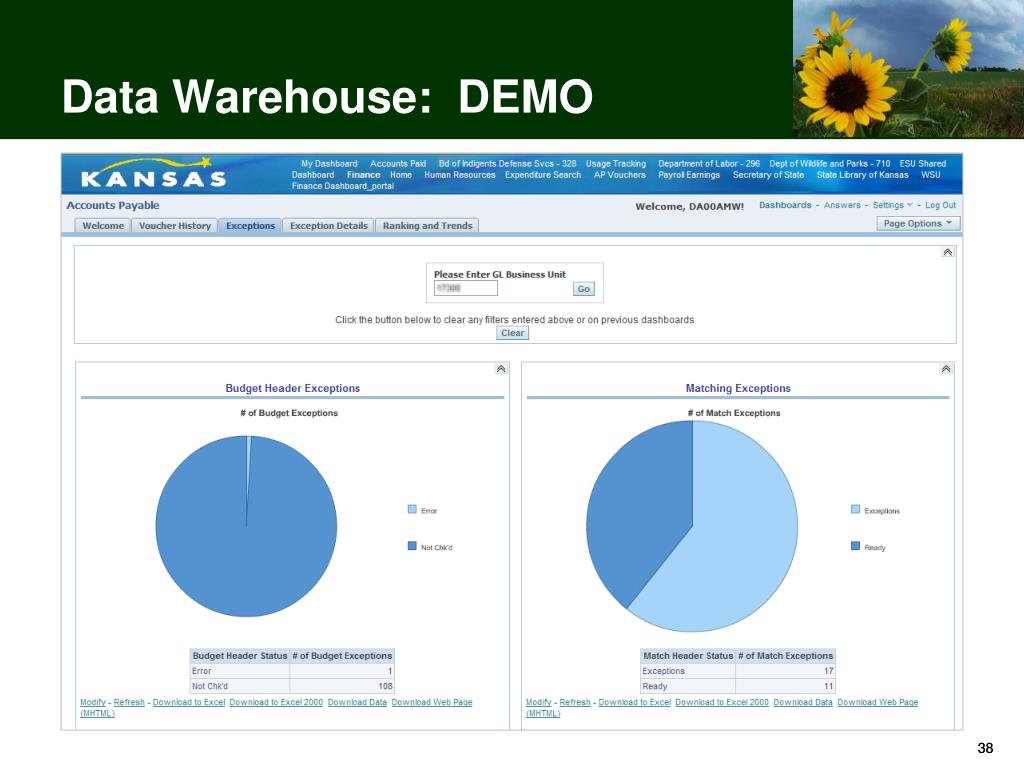Click Download to Excel under Budget Exceptions
The width and height of the screenshot is (1024, 768).
point(189,702)
